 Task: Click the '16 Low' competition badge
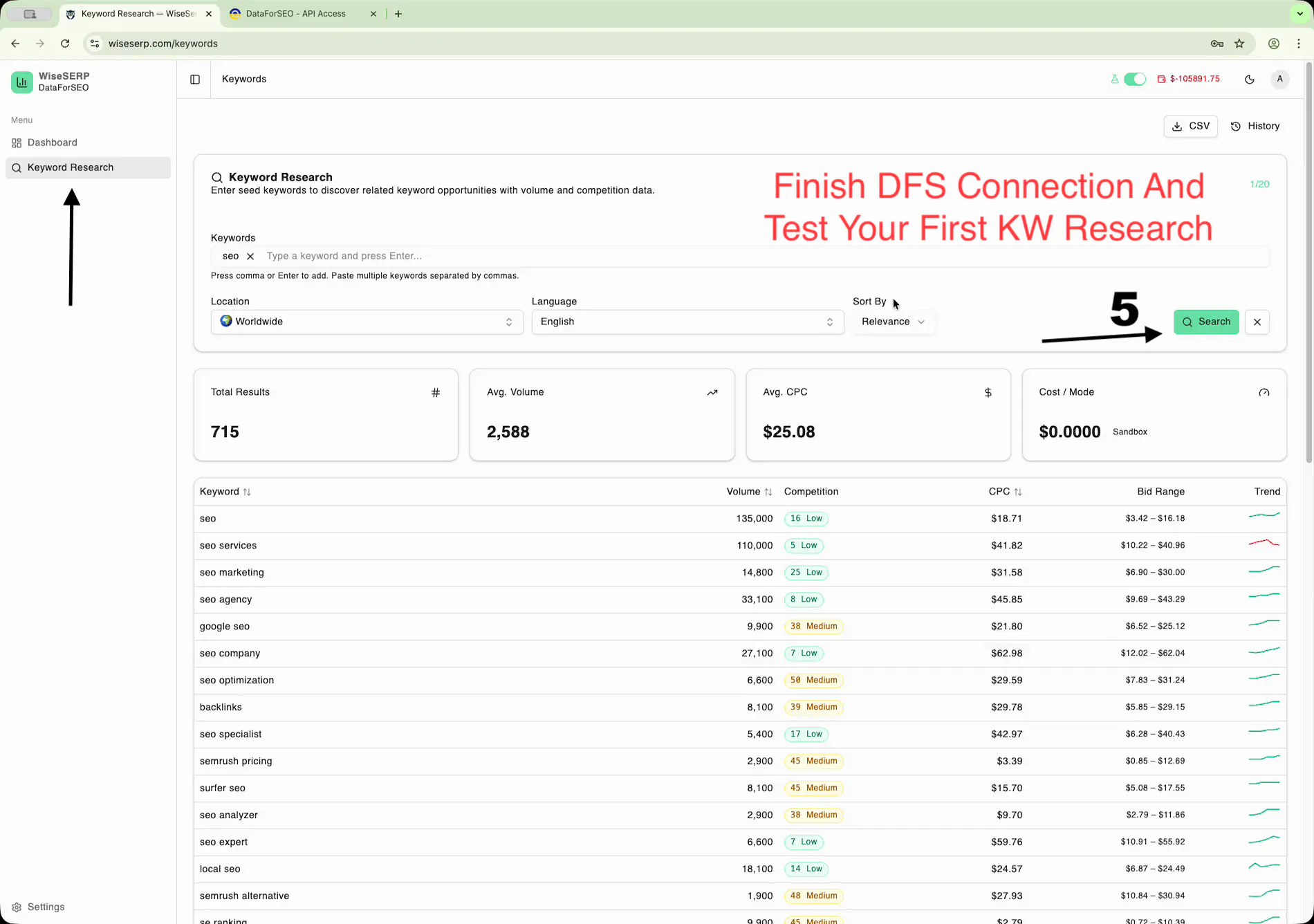point(806,519)
